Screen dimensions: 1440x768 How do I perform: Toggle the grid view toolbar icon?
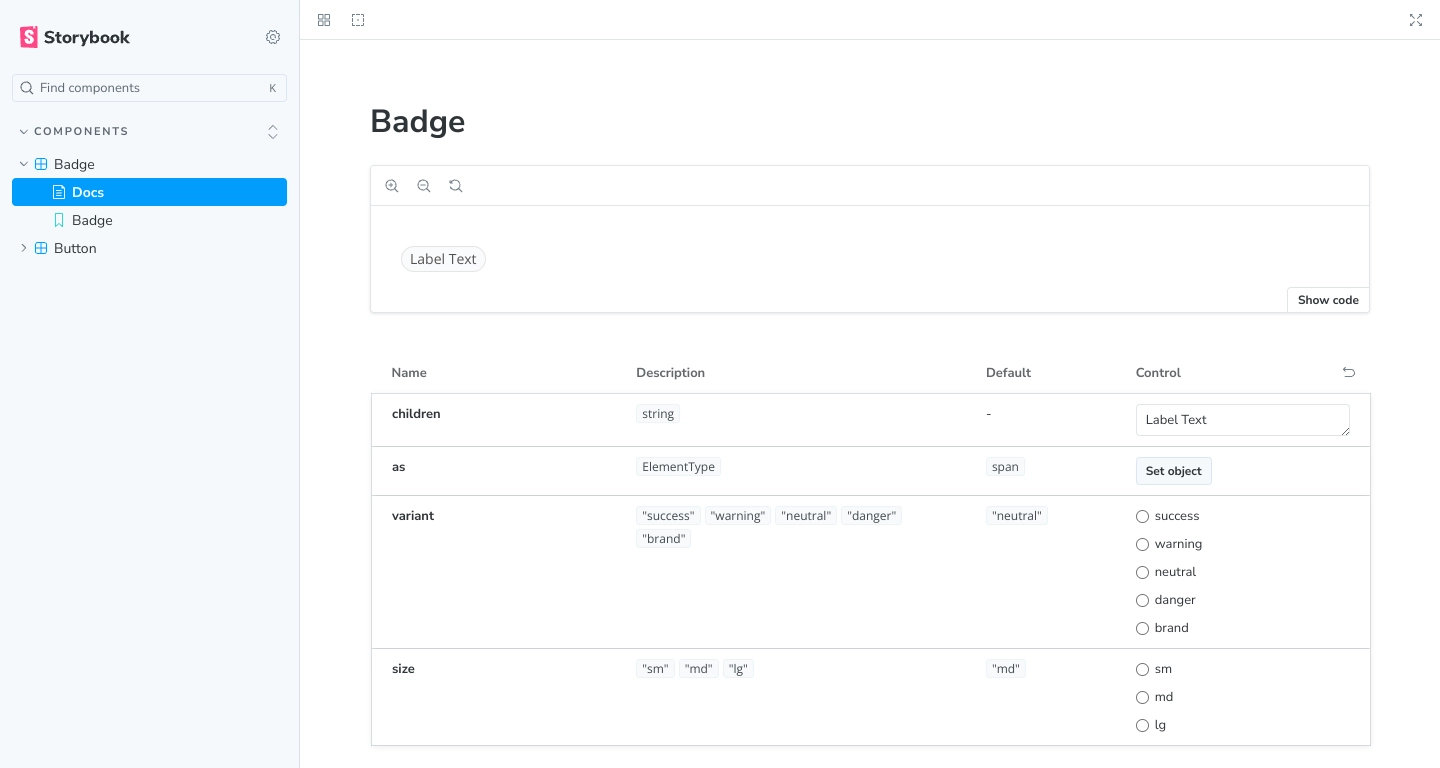pos(324,20)
